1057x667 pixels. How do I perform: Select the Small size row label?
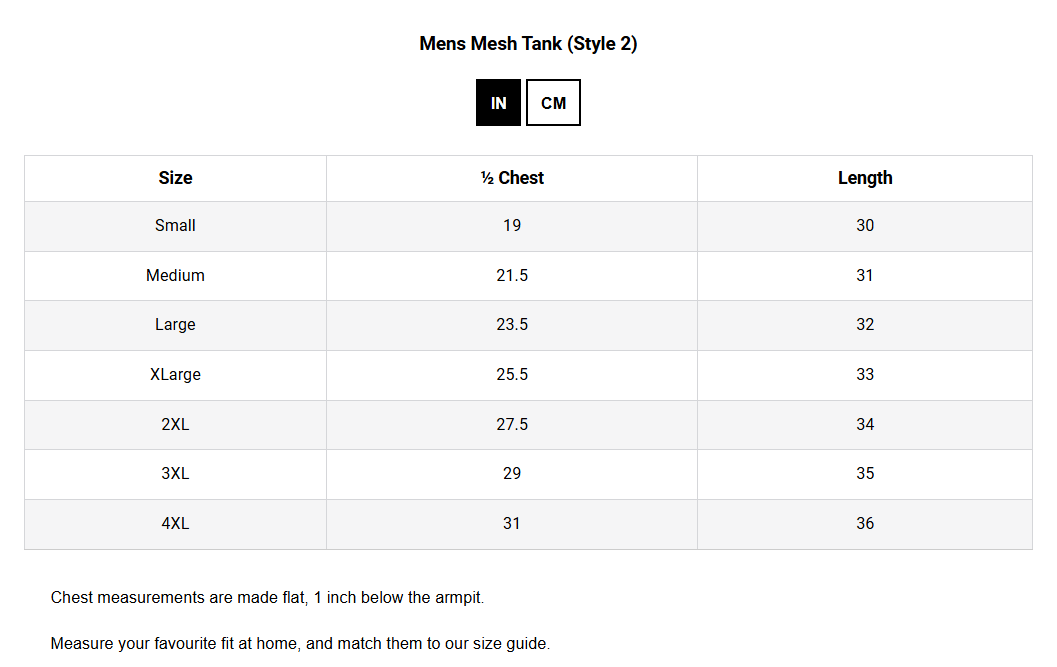175,226
